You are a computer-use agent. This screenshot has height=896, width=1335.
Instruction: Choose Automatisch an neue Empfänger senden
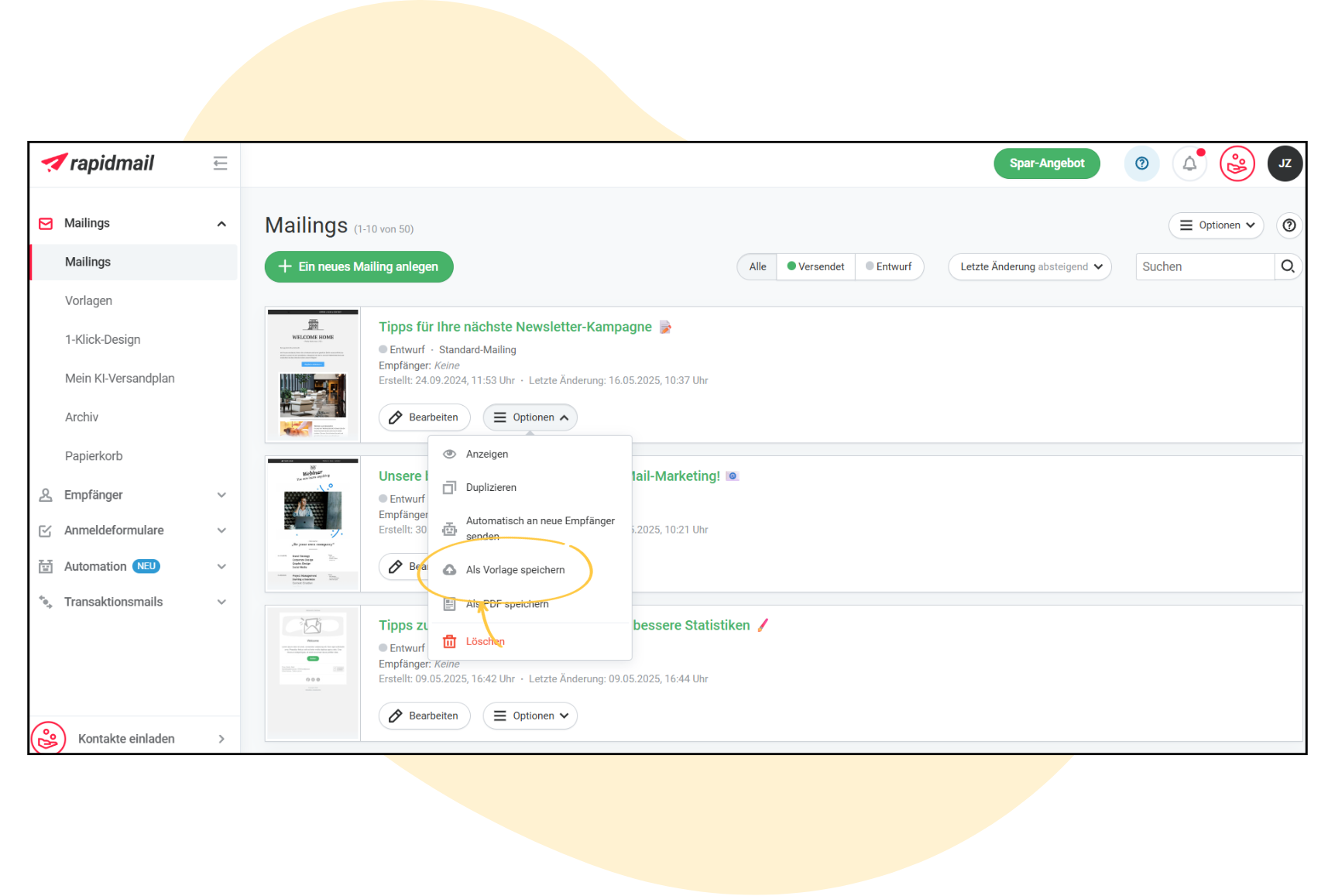tap(530, 528)
